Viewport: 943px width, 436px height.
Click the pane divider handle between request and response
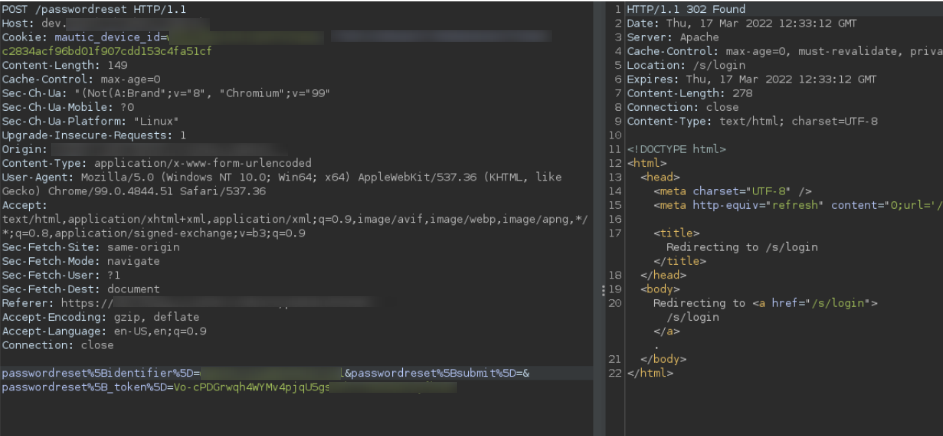[x=603, y=290]
